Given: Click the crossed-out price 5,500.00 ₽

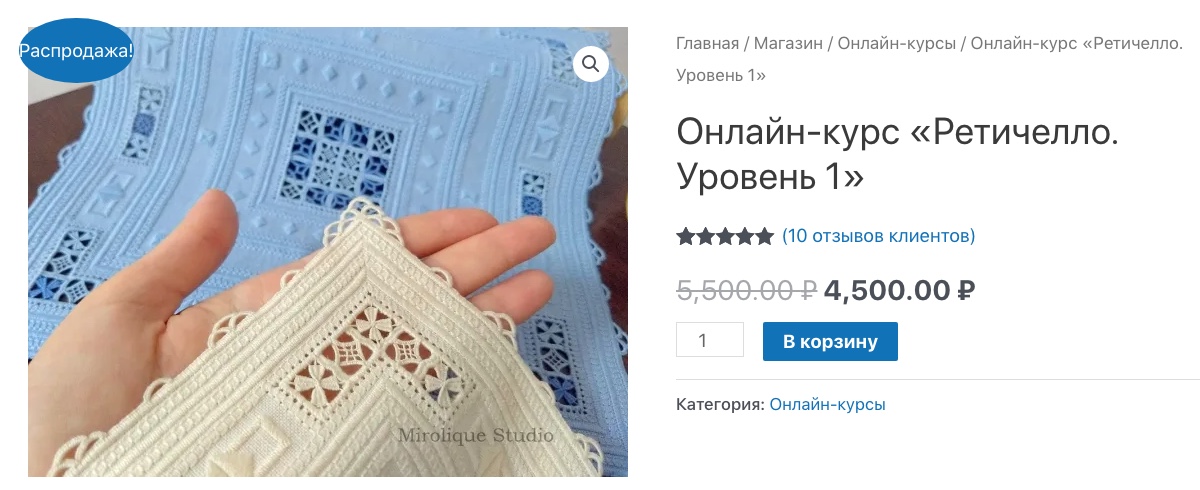Looking at the screenshot, I should click(x=747, y=290).
